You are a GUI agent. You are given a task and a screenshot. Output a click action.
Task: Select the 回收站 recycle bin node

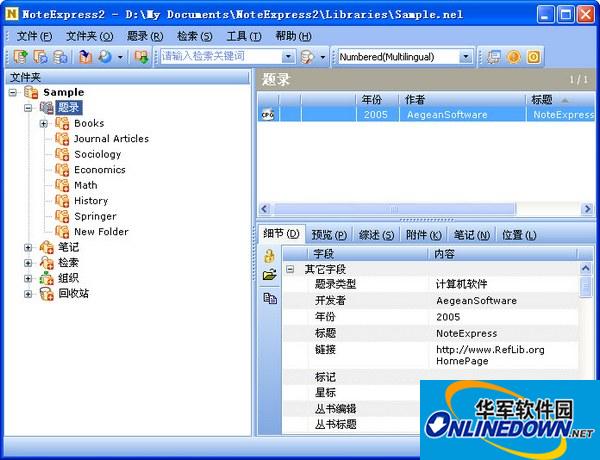coord(73,294)
